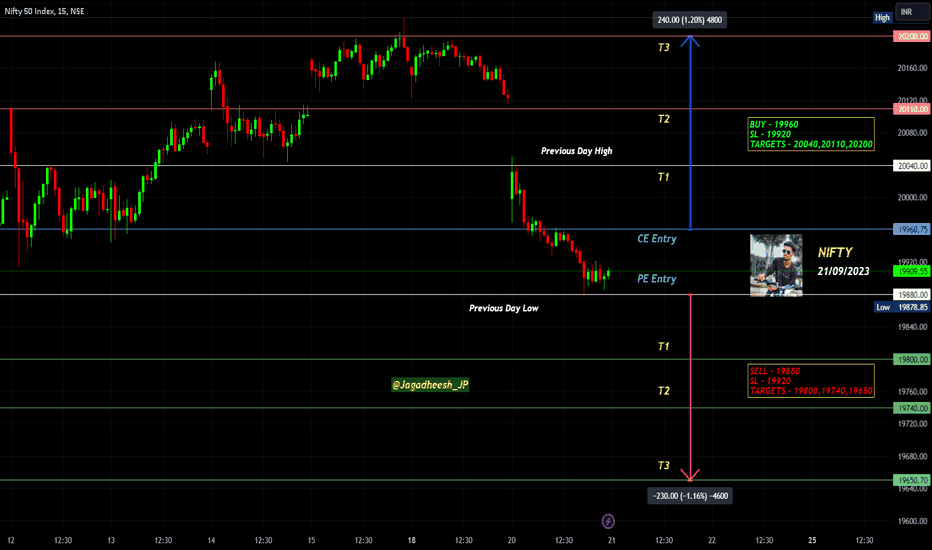This screenshot has width=932, height=550.
Task: Select the 19800.00 green price label
Action: click(911, 359)
